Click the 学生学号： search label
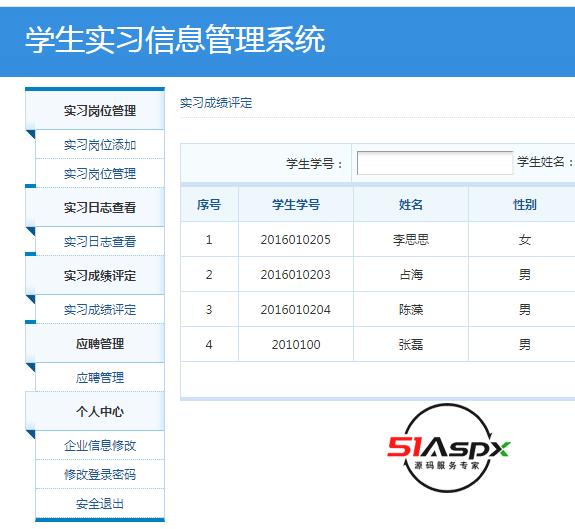The width and height of the screenshot is (575, 529). (314, 164)
